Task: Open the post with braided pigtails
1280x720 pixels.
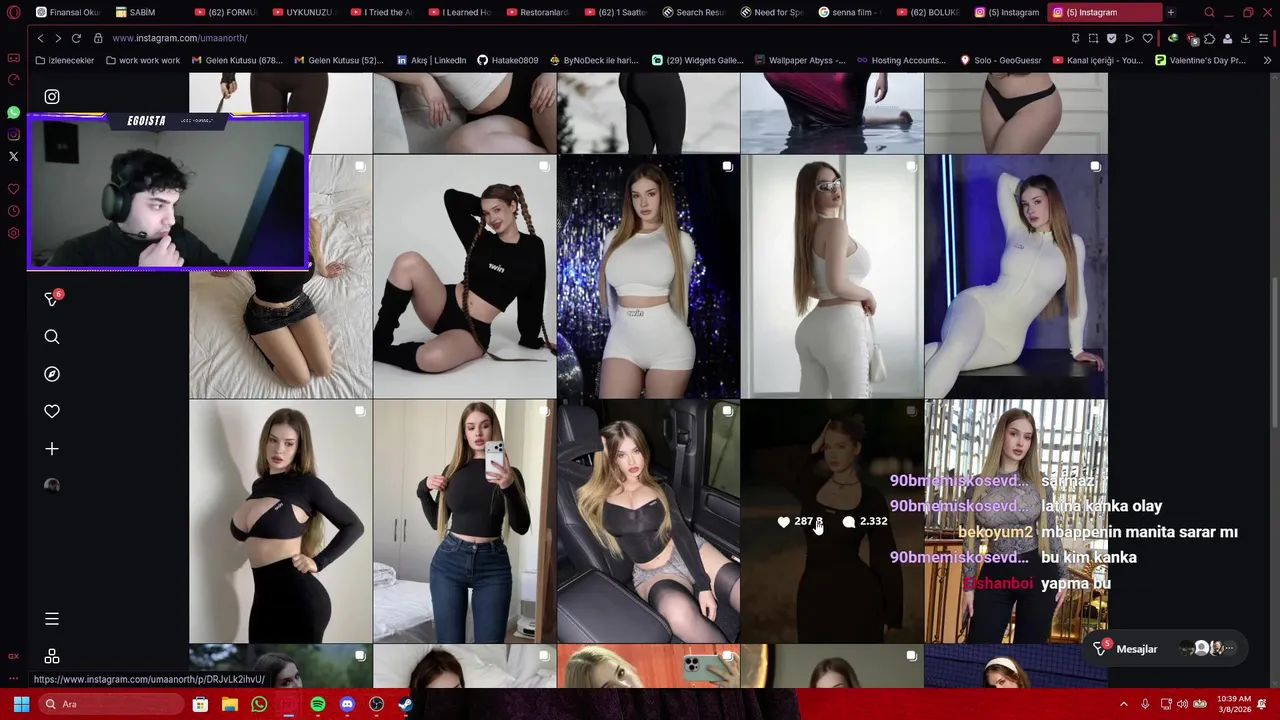Action: [x=464, y=276]
